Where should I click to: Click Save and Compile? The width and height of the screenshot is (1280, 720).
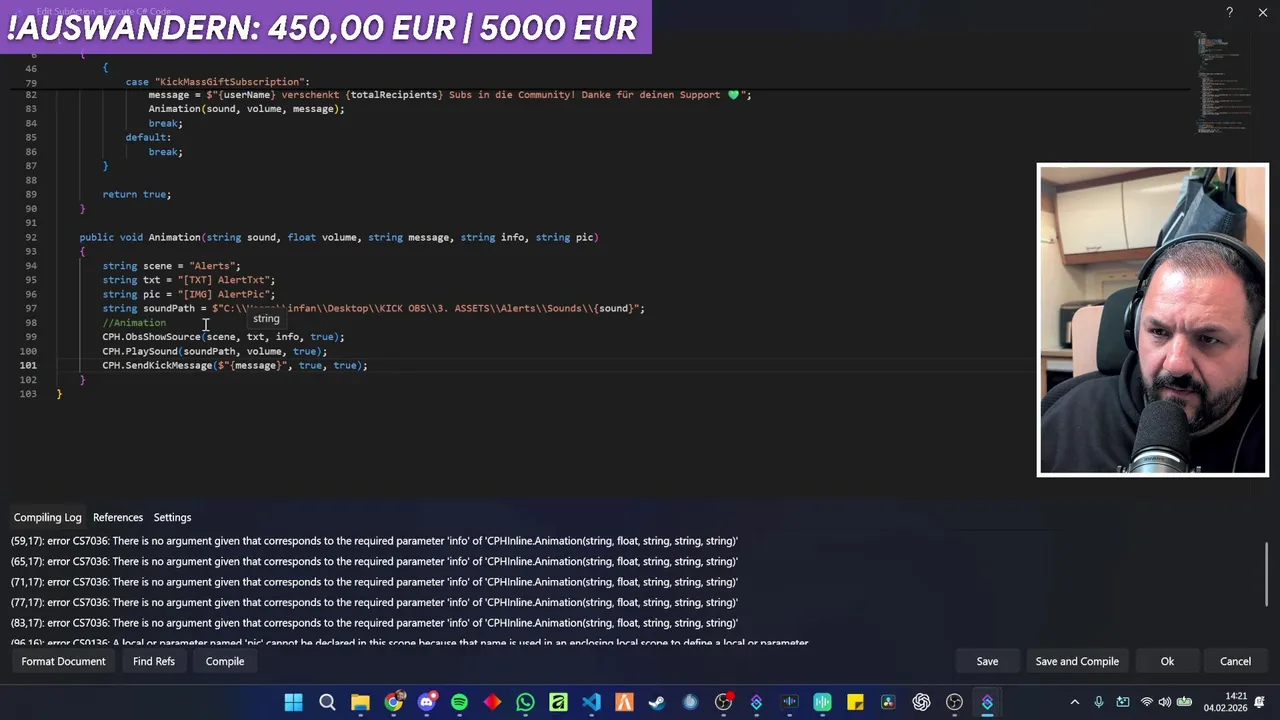tap(1077, 661)
